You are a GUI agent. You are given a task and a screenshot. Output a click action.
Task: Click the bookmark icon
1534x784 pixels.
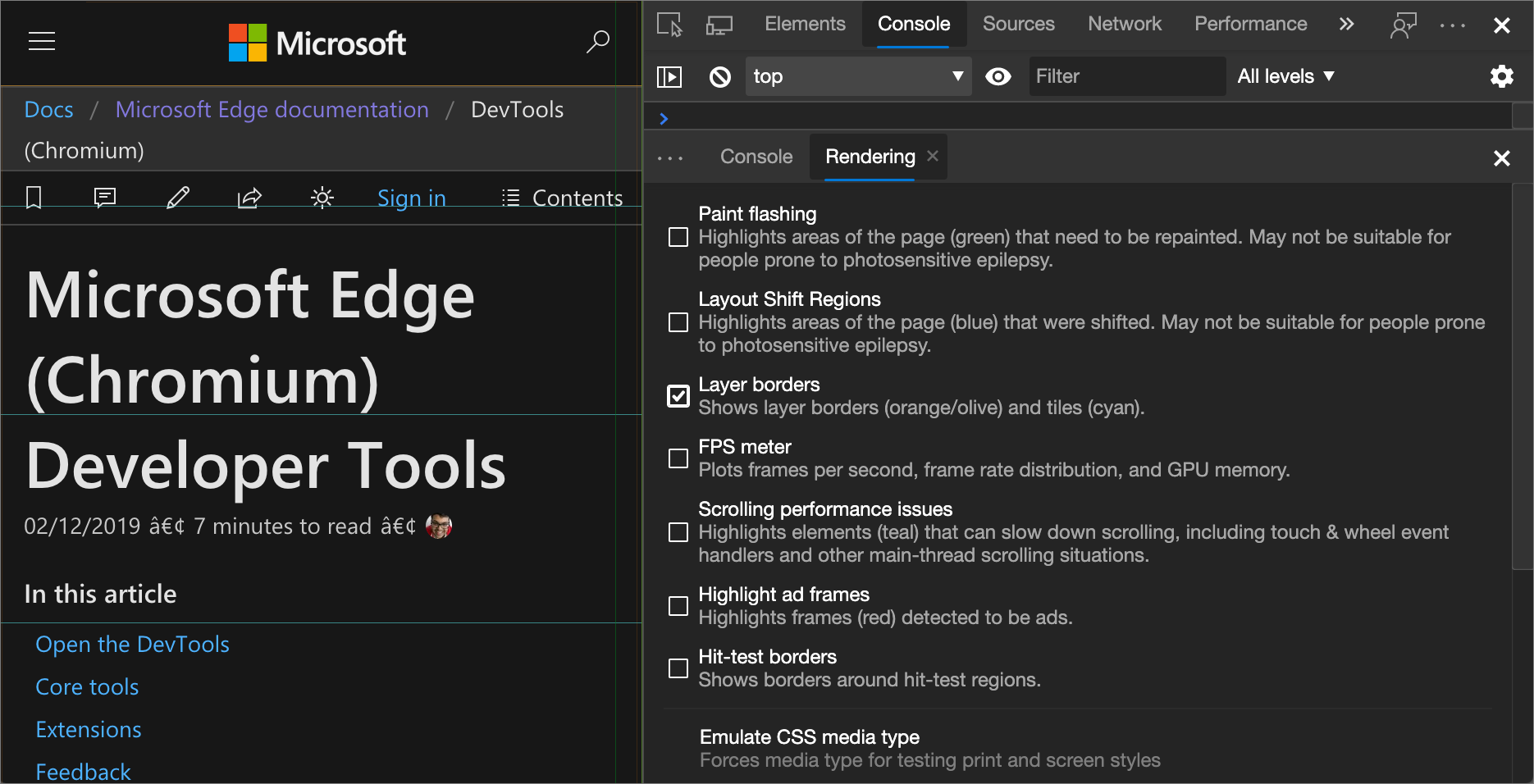34,198
